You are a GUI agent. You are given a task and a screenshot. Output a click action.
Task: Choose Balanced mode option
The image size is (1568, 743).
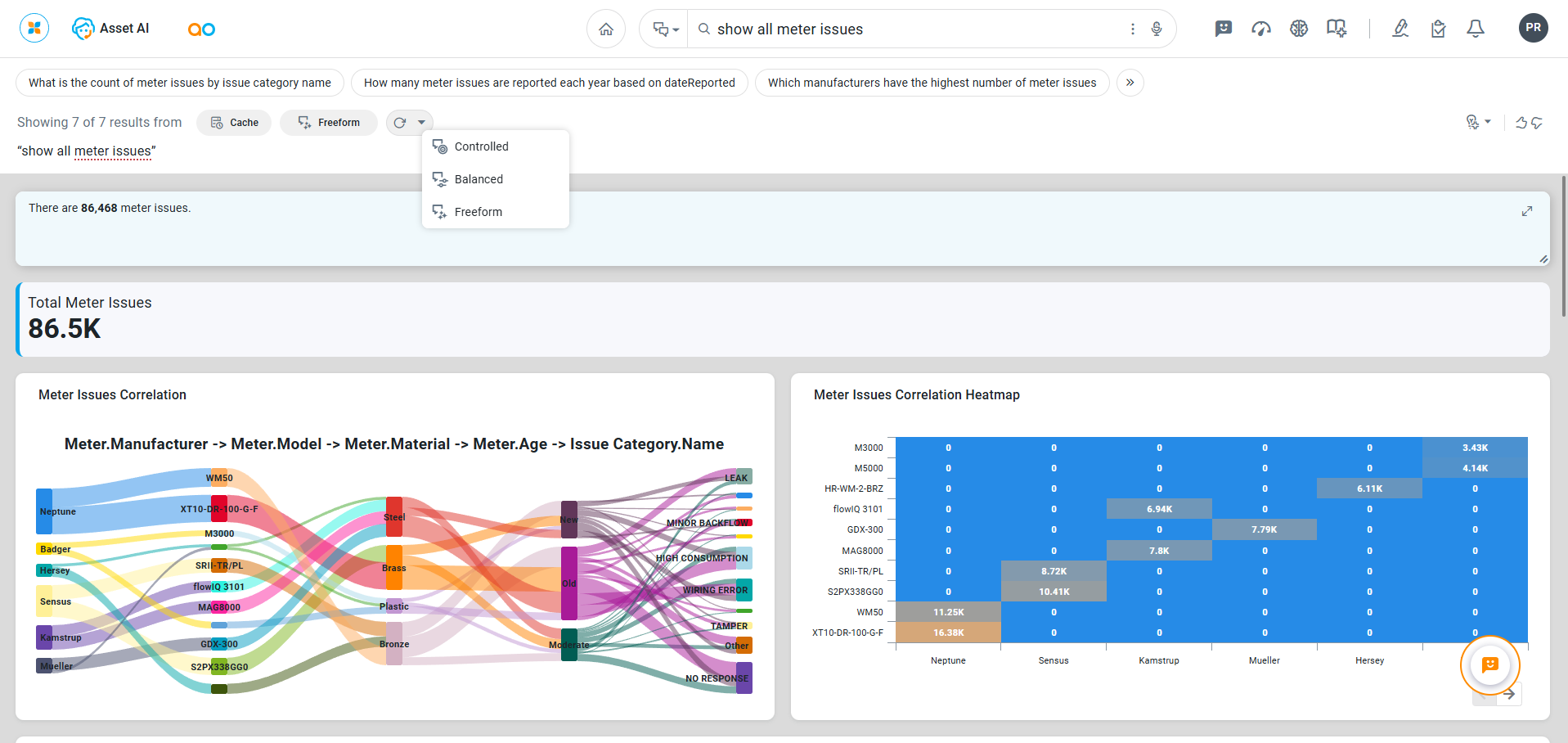click(478, 179)
